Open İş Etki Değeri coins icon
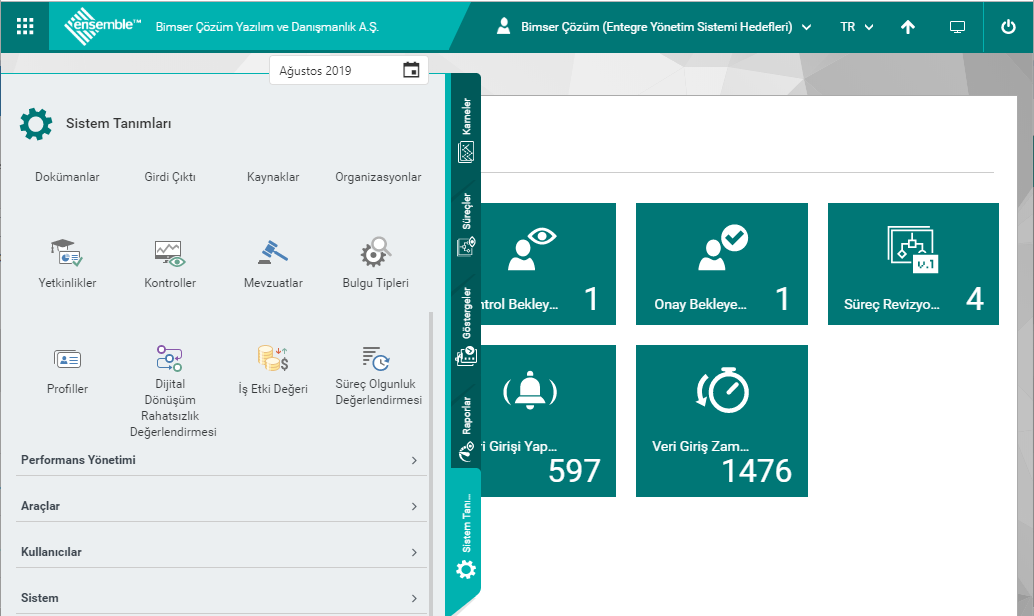1034x616 pixels. click(273, 358)
